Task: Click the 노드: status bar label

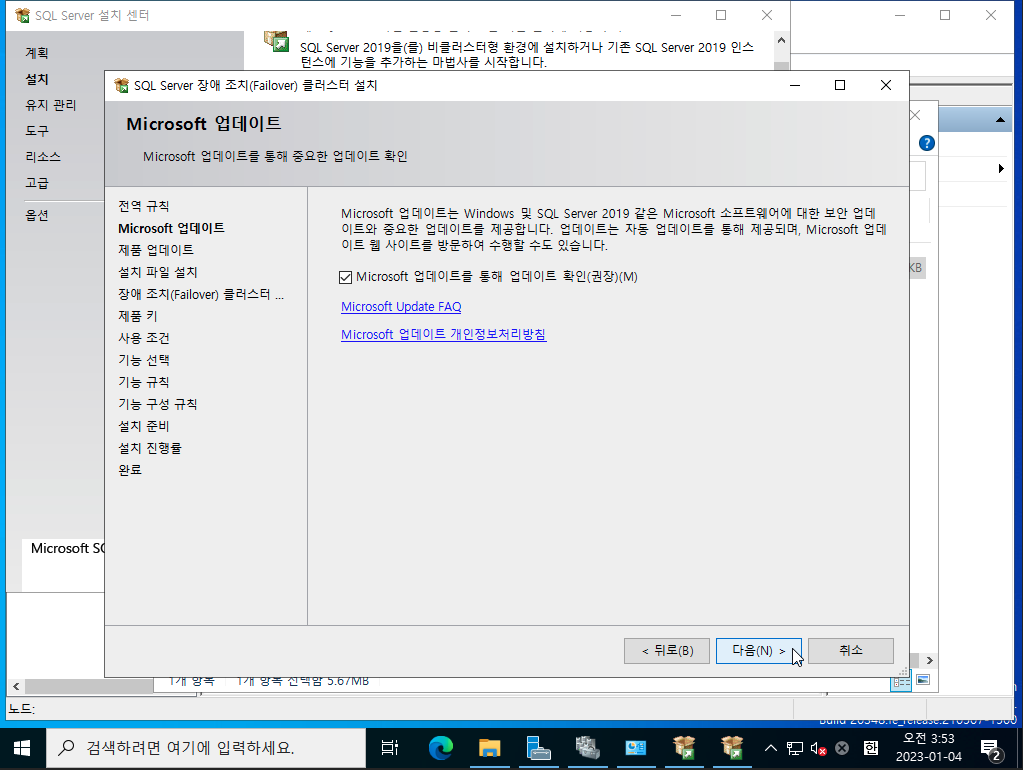Action: pyautogui.click(x=22, y=709)
